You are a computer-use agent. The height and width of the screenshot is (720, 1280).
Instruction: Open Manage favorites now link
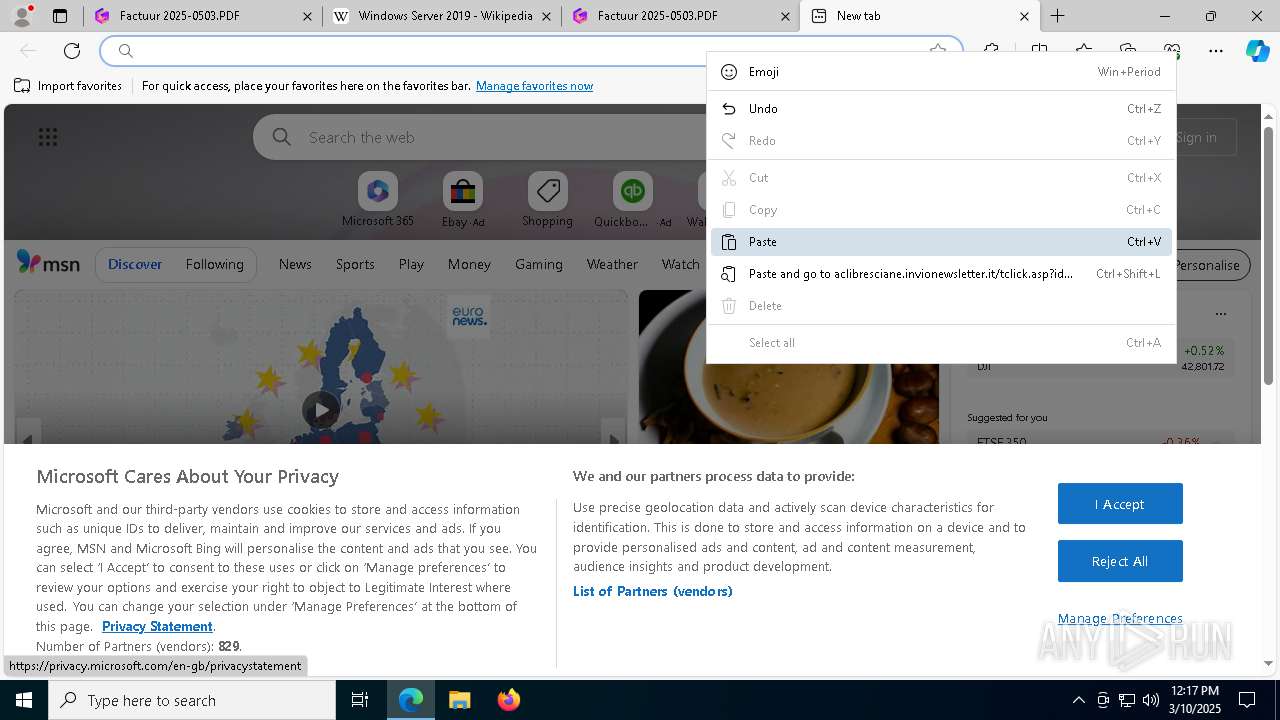534,86
